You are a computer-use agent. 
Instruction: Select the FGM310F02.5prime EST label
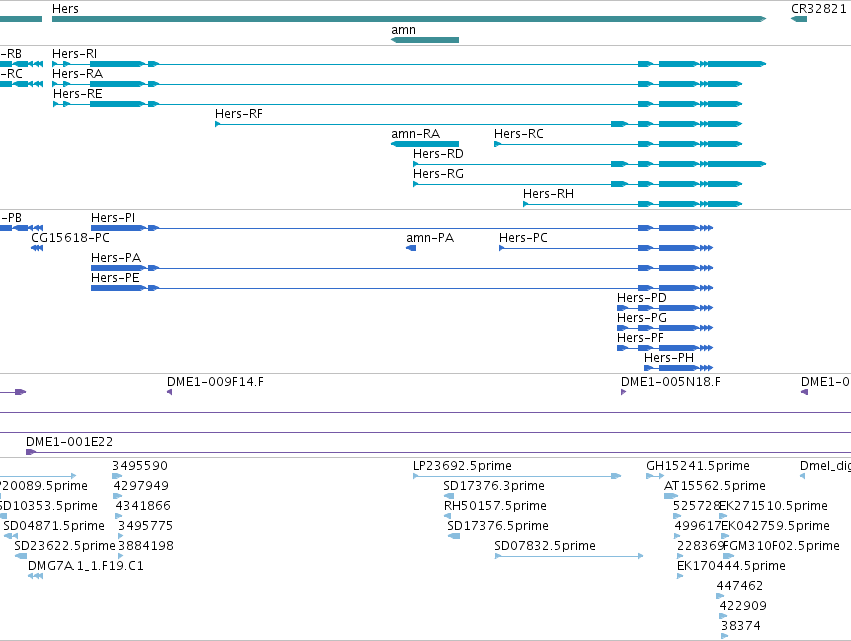coord(782,547)
